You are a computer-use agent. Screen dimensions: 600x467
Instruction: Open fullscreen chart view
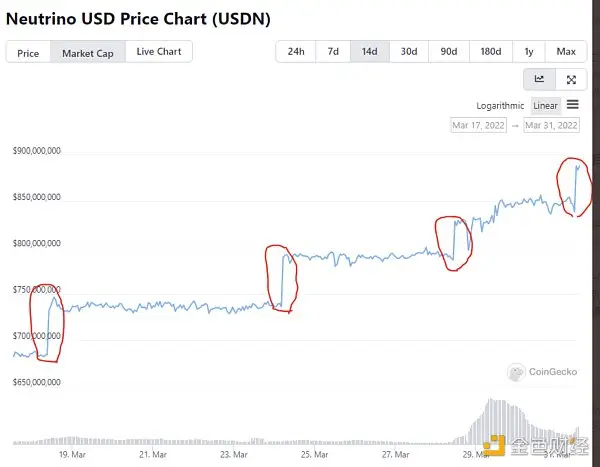coord(571,79)
